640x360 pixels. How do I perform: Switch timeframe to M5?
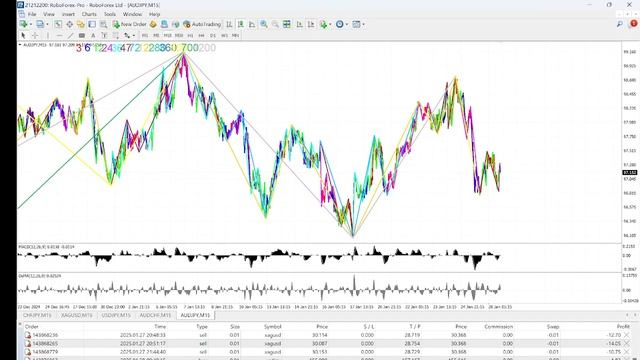click(x=156, y=36)
